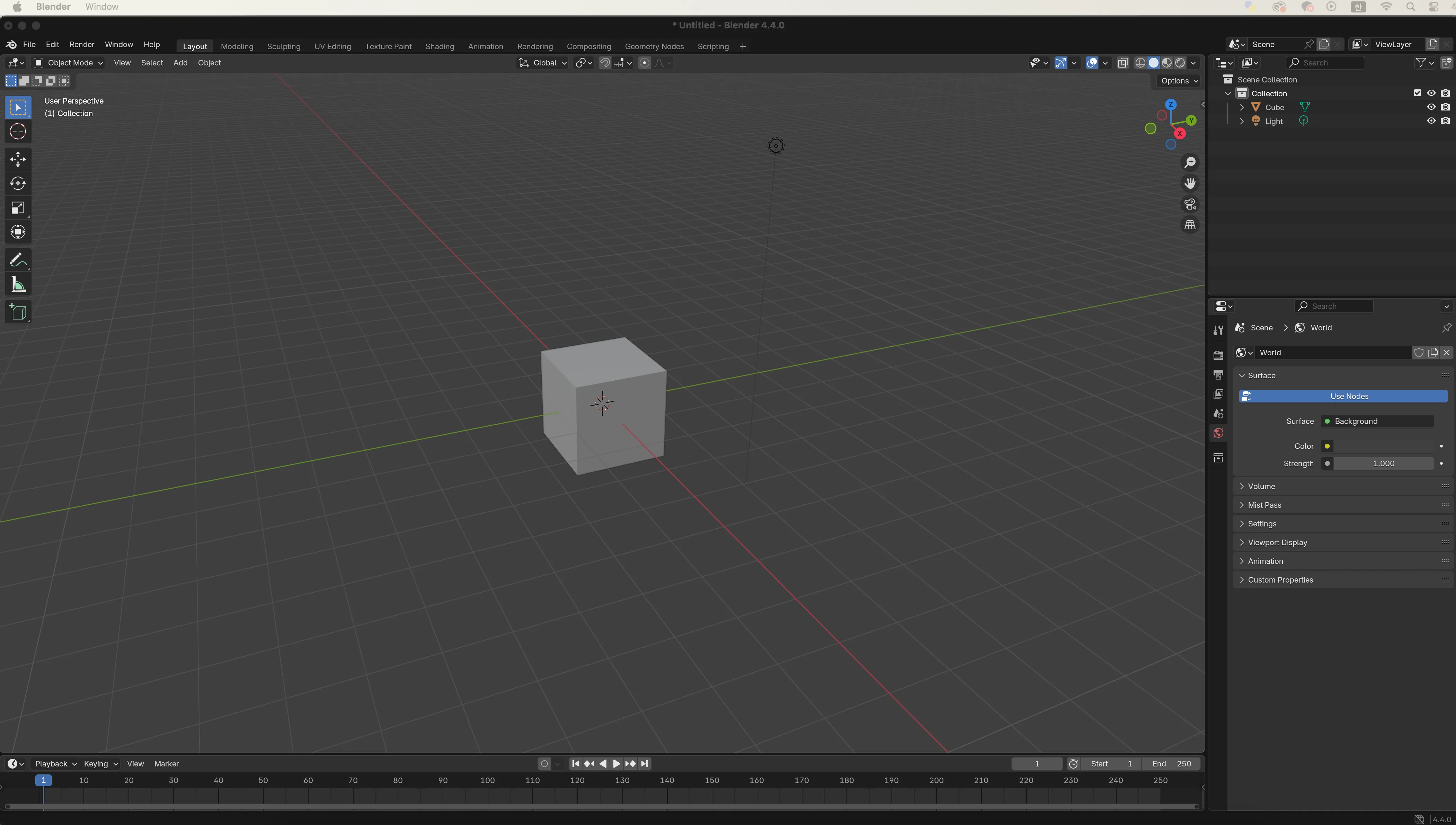Click the Blender logo menu icon
The image size is (1456, 825).
tap(11, 44)
